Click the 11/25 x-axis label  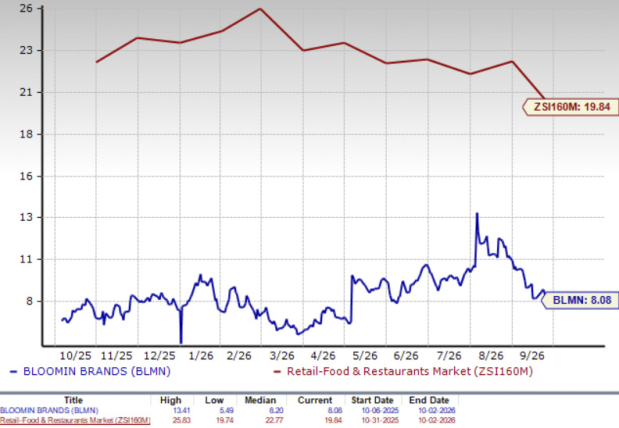pos(116,356)
